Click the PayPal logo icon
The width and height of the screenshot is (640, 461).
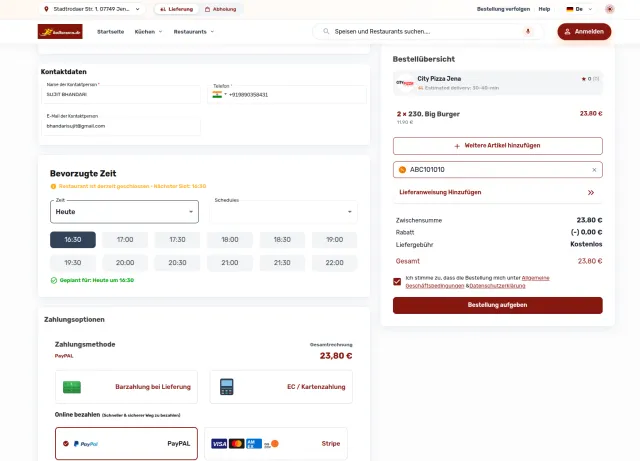pyautogui.click(x=86, y=444)
